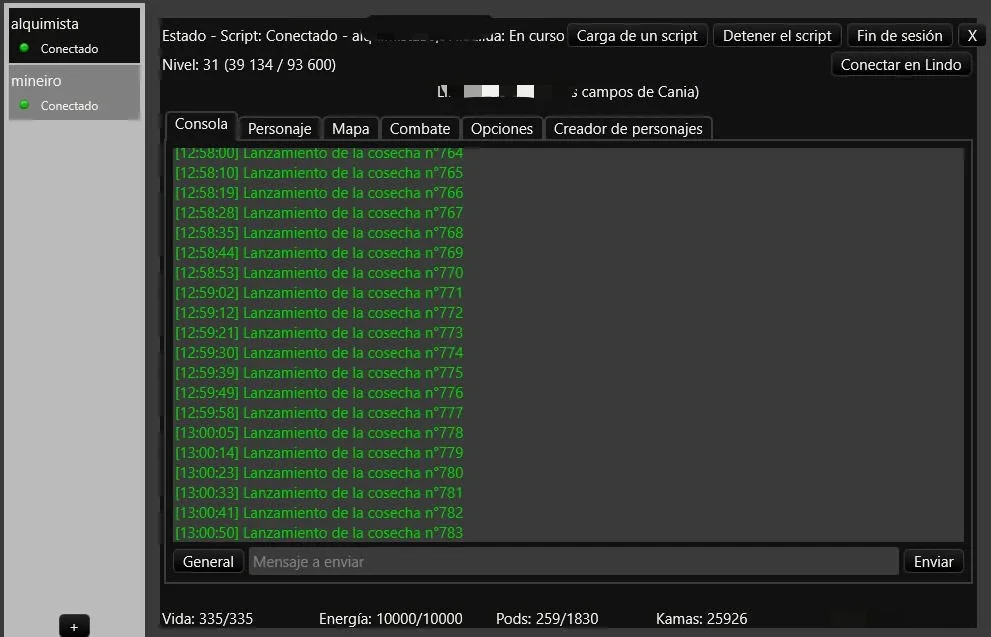Select the alquimista account in the sidebar
The height and width of the screenshot is (637, 991).
coord(74,35)
